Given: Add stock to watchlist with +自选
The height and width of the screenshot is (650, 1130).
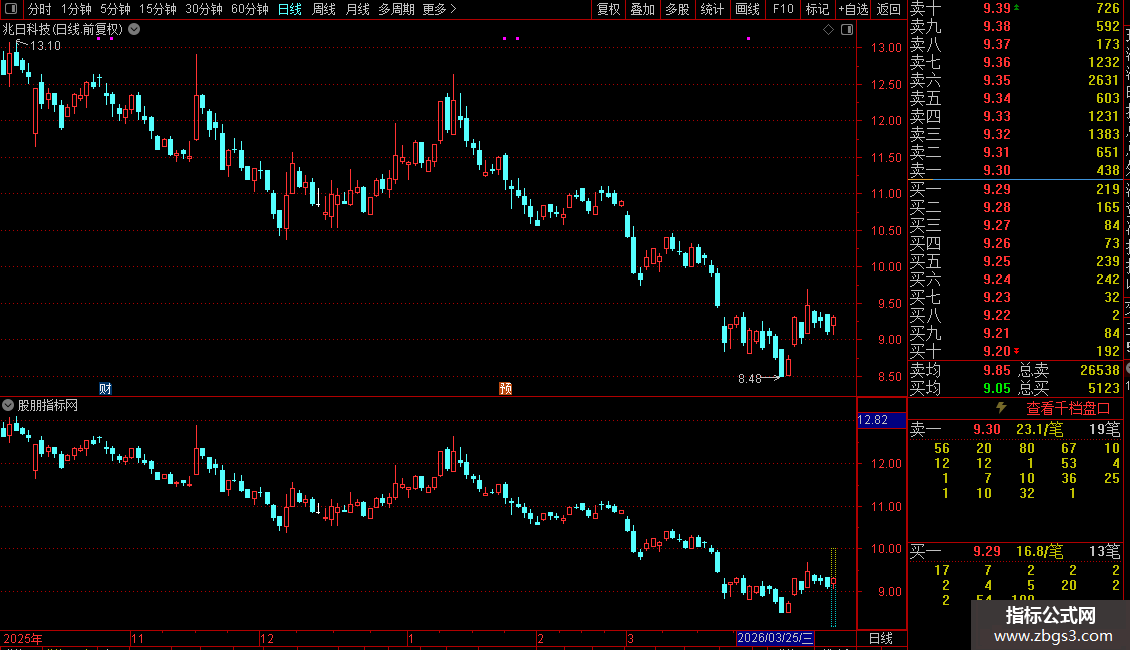Looking at the screenshot, I should pos(854,9).
